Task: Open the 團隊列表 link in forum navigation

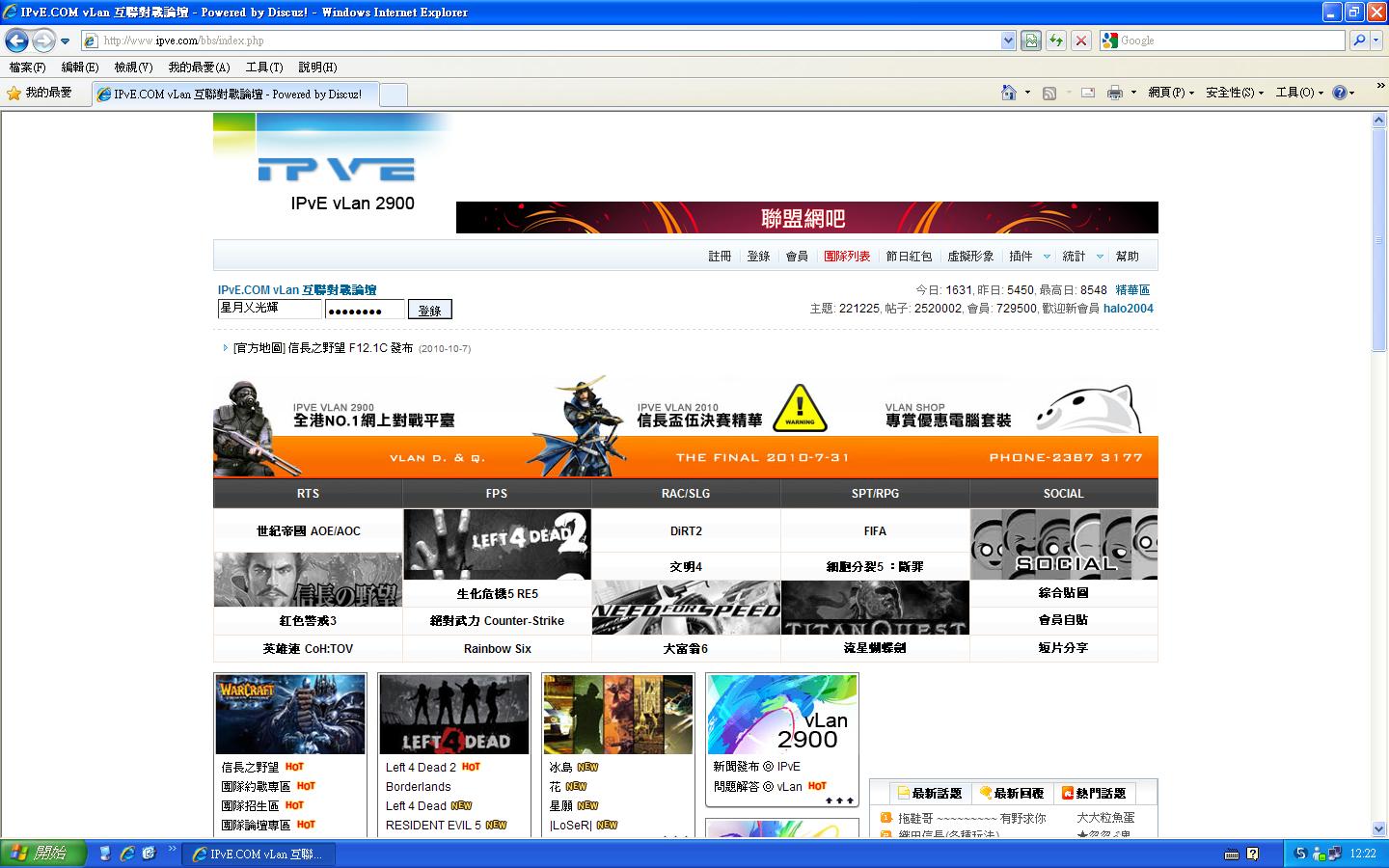Action: point(847,257)
